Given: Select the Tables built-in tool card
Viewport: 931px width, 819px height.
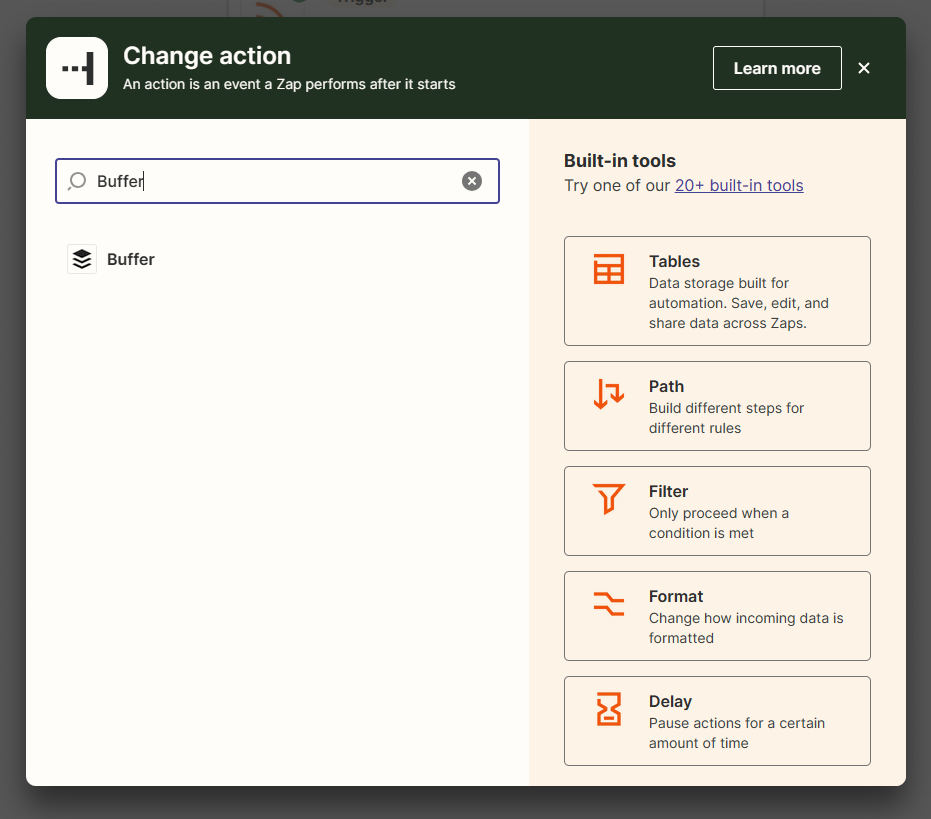Looking at the screenshot, I should coord(717,291).
